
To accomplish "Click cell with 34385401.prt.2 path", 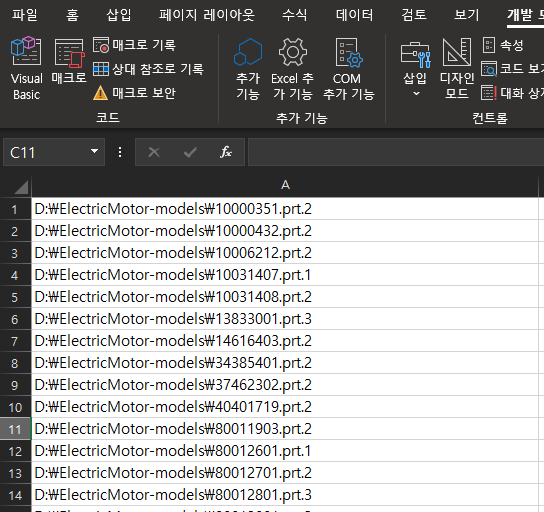I will tap(285, 363).
